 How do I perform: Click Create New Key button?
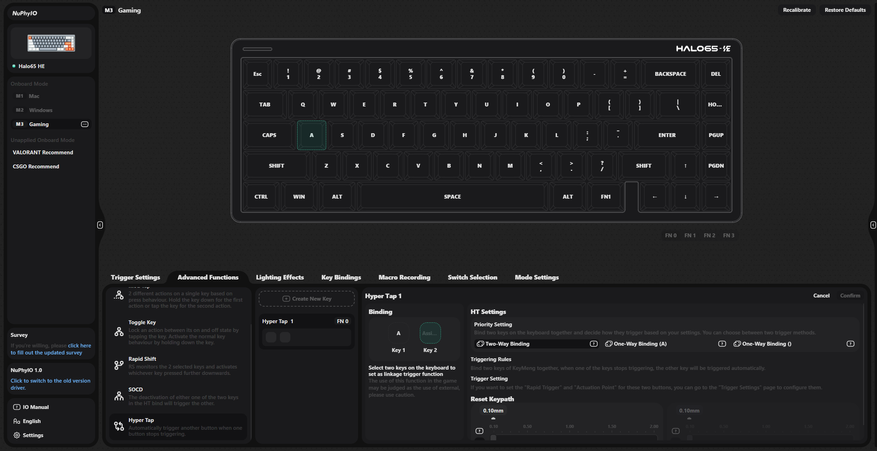[307, 299]
